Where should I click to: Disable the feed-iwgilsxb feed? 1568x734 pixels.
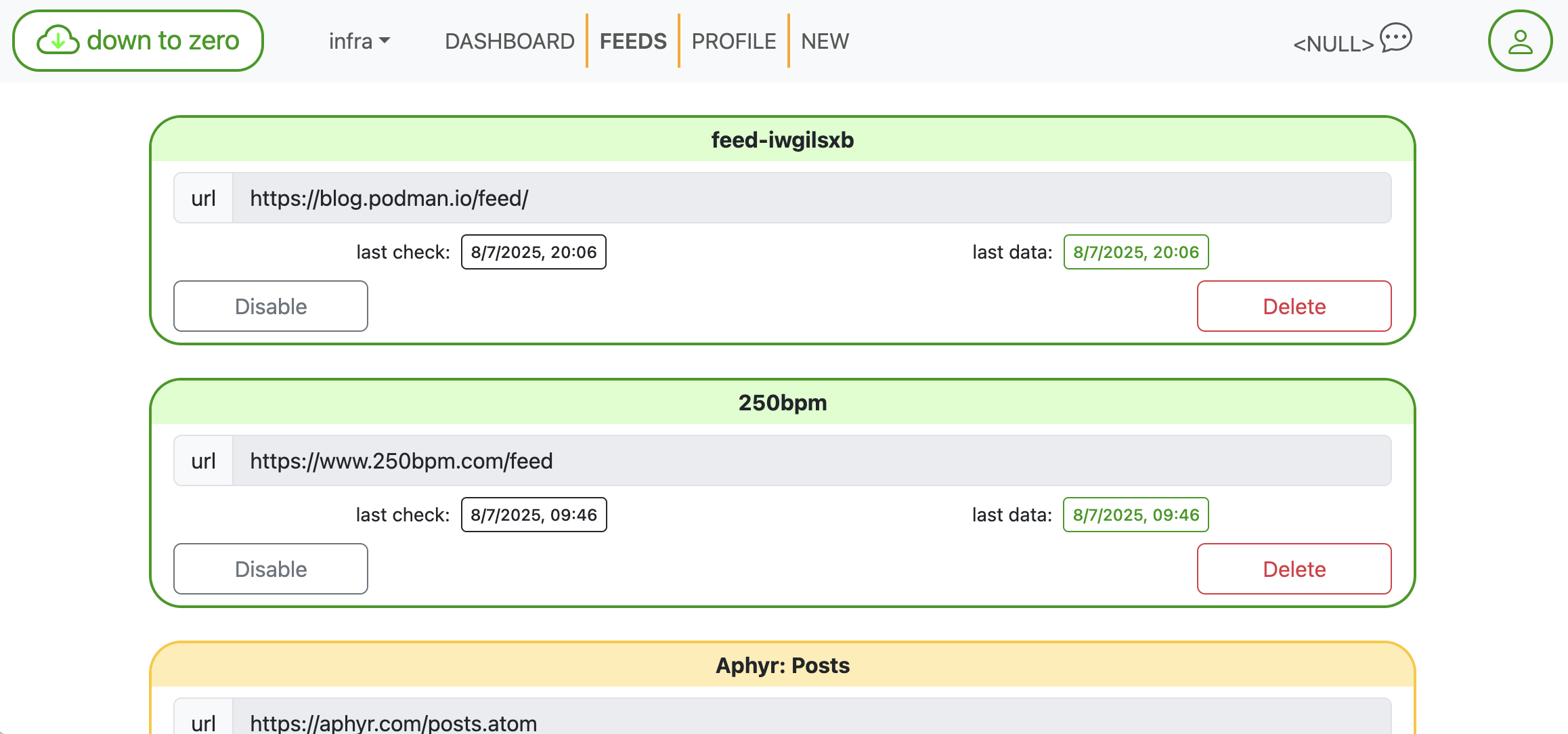point(271,306)
